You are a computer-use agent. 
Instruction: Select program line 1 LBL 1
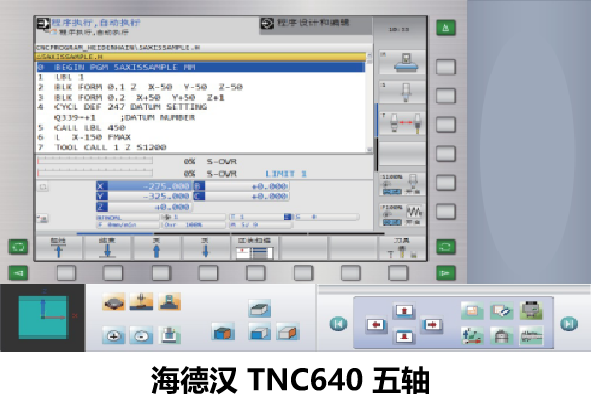pos(201,77)
